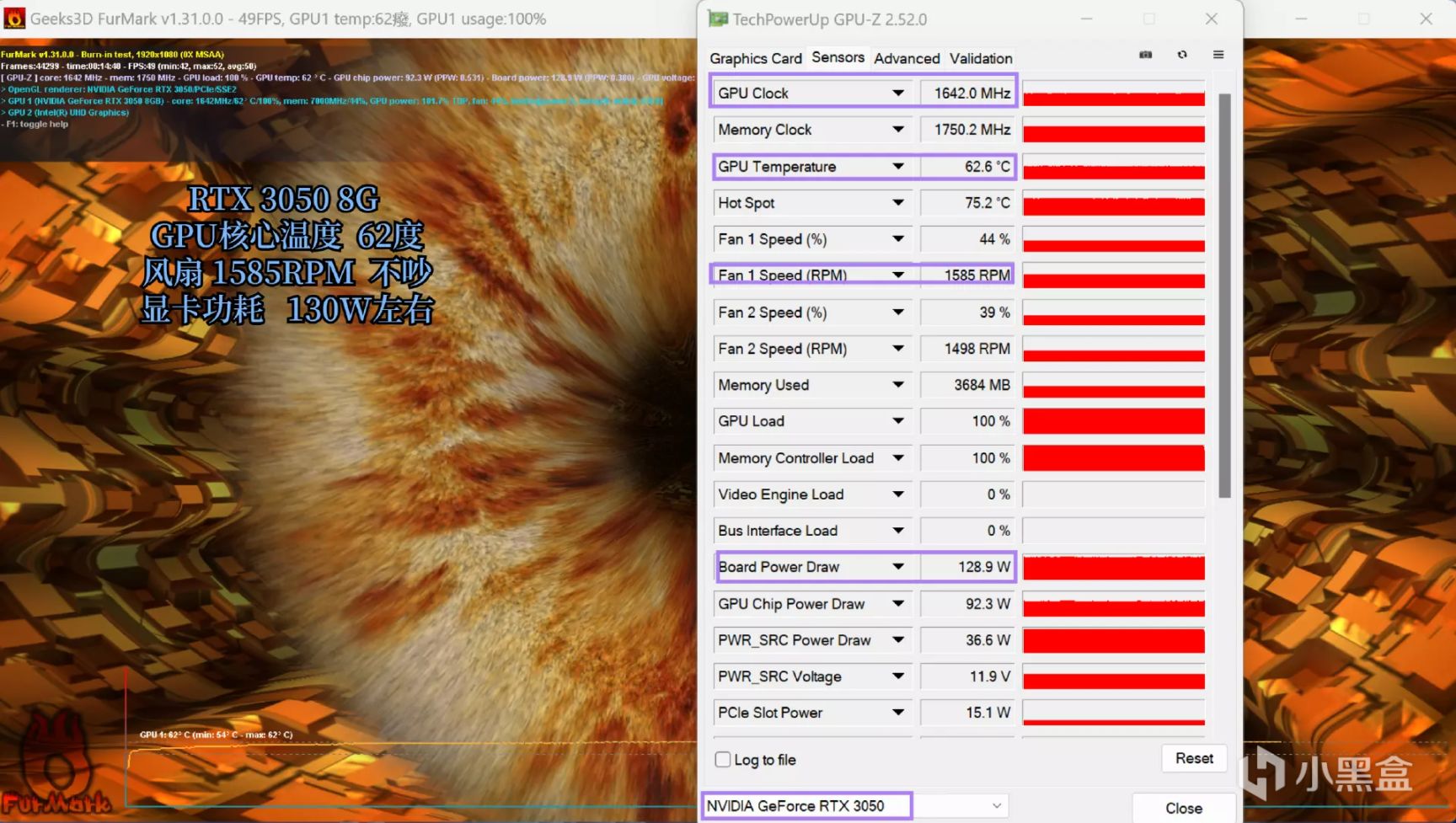The width and height of the screenshot is (1456, 823).
Task: Close the GPU-Z window with X
Action: [x=1212, y=19]
